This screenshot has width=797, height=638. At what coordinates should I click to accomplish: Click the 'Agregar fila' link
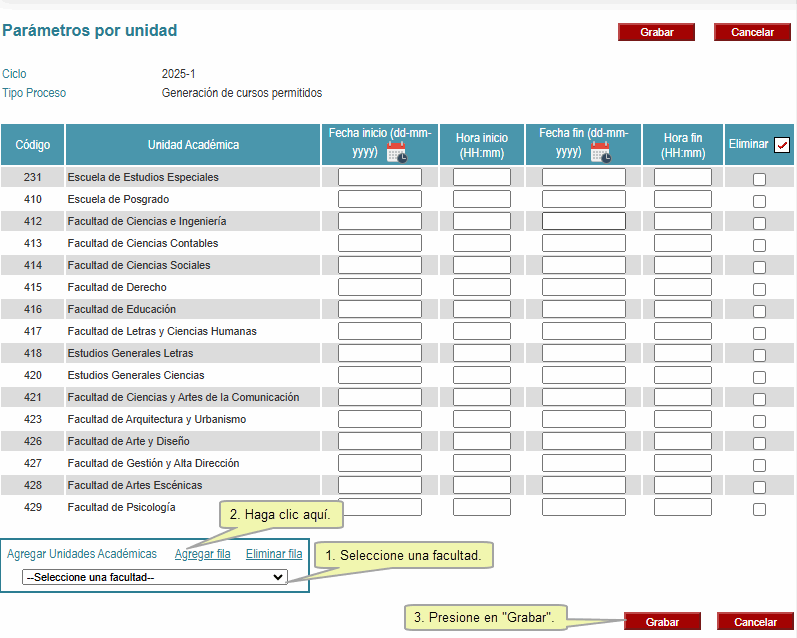point(202,554)
